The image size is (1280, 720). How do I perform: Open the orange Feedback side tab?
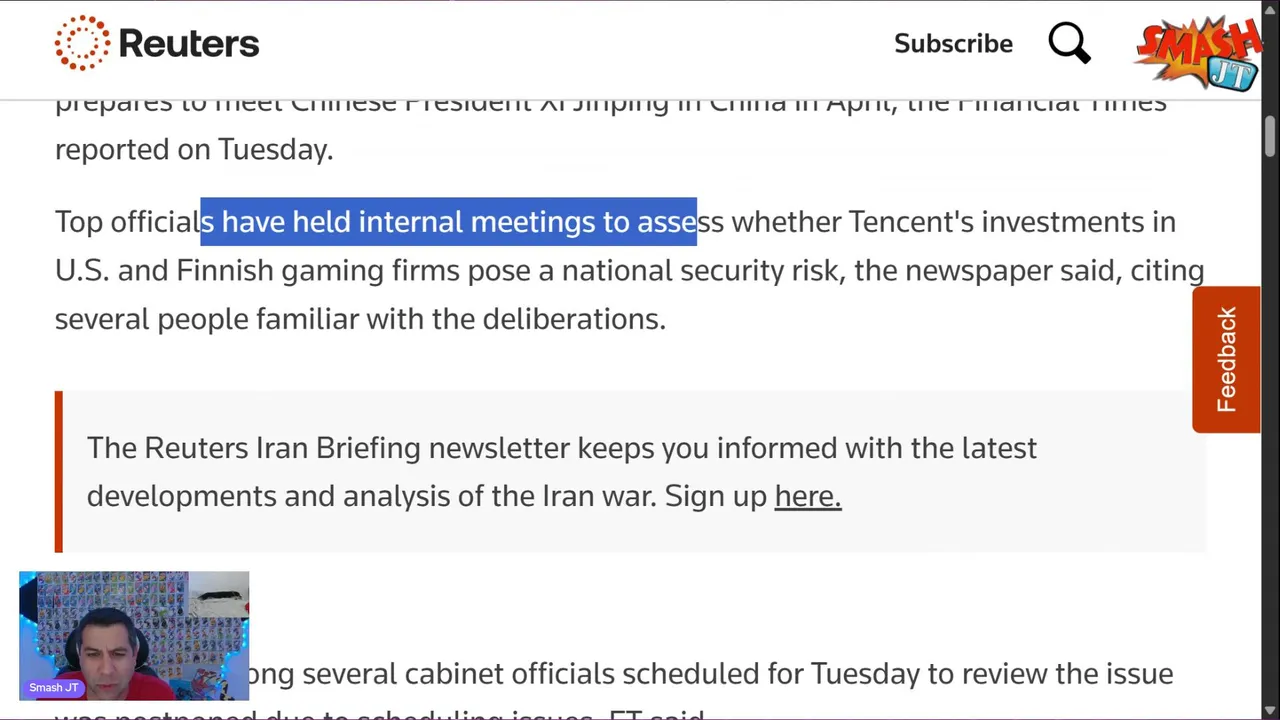(x=1226, y=360)
